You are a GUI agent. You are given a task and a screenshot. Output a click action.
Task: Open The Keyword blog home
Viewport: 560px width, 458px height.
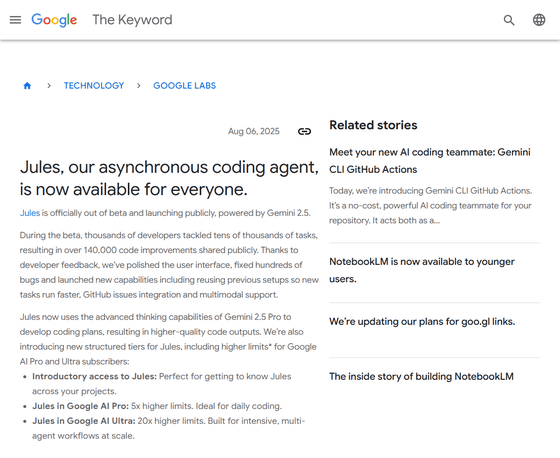pyautogui.click(x=132, y=20)
